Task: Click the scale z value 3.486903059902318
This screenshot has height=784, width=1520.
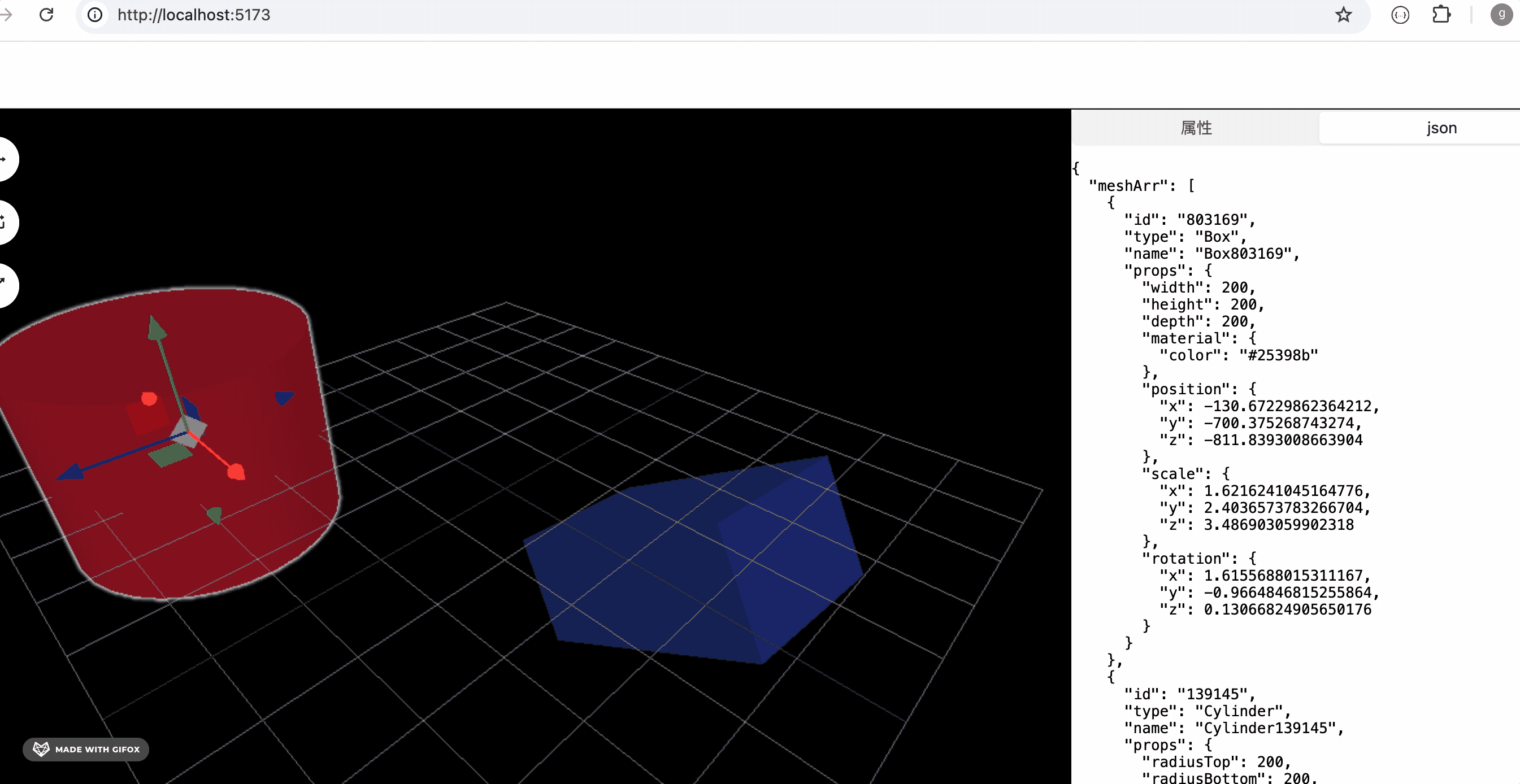Action: pyautogui.click(x=1278, y=524)
